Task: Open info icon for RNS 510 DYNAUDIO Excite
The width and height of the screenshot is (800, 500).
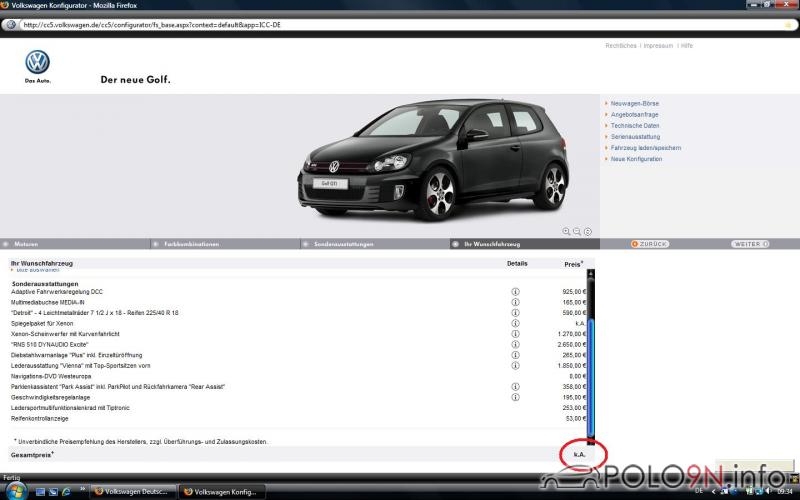Action: (516, 344)
